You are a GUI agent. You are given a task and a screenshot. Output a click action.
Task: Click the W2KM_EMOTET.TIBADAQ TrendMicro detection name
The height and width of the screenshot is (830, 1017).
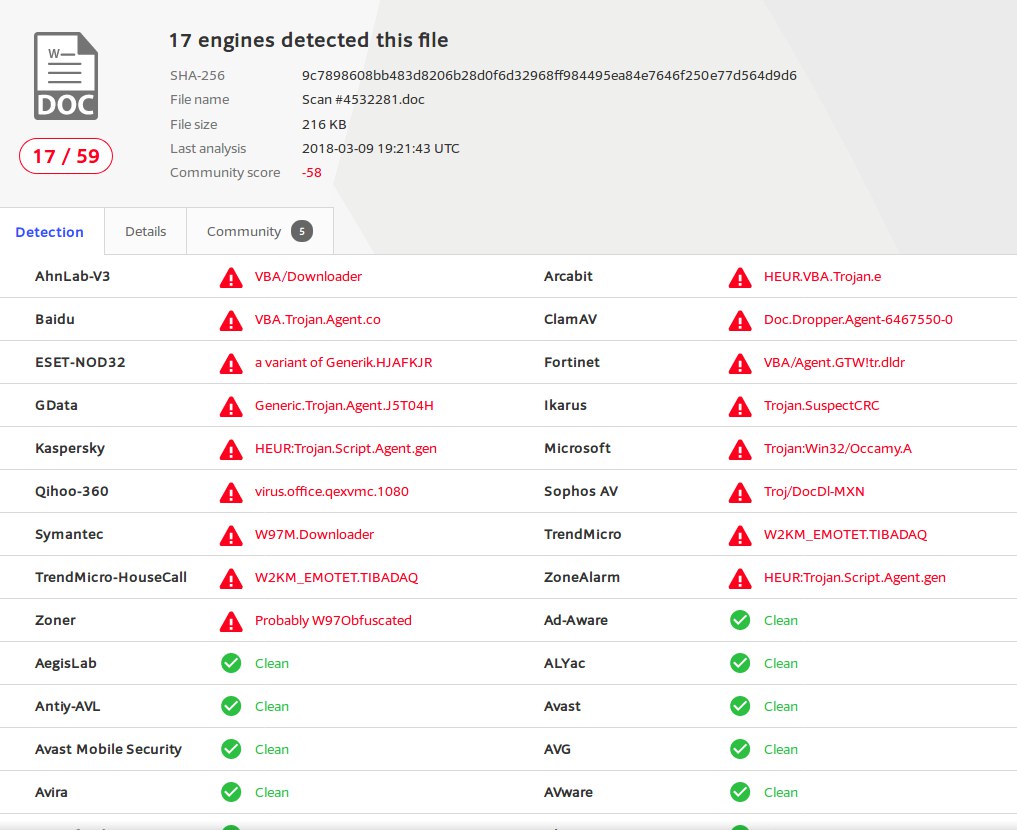(845, 534)
